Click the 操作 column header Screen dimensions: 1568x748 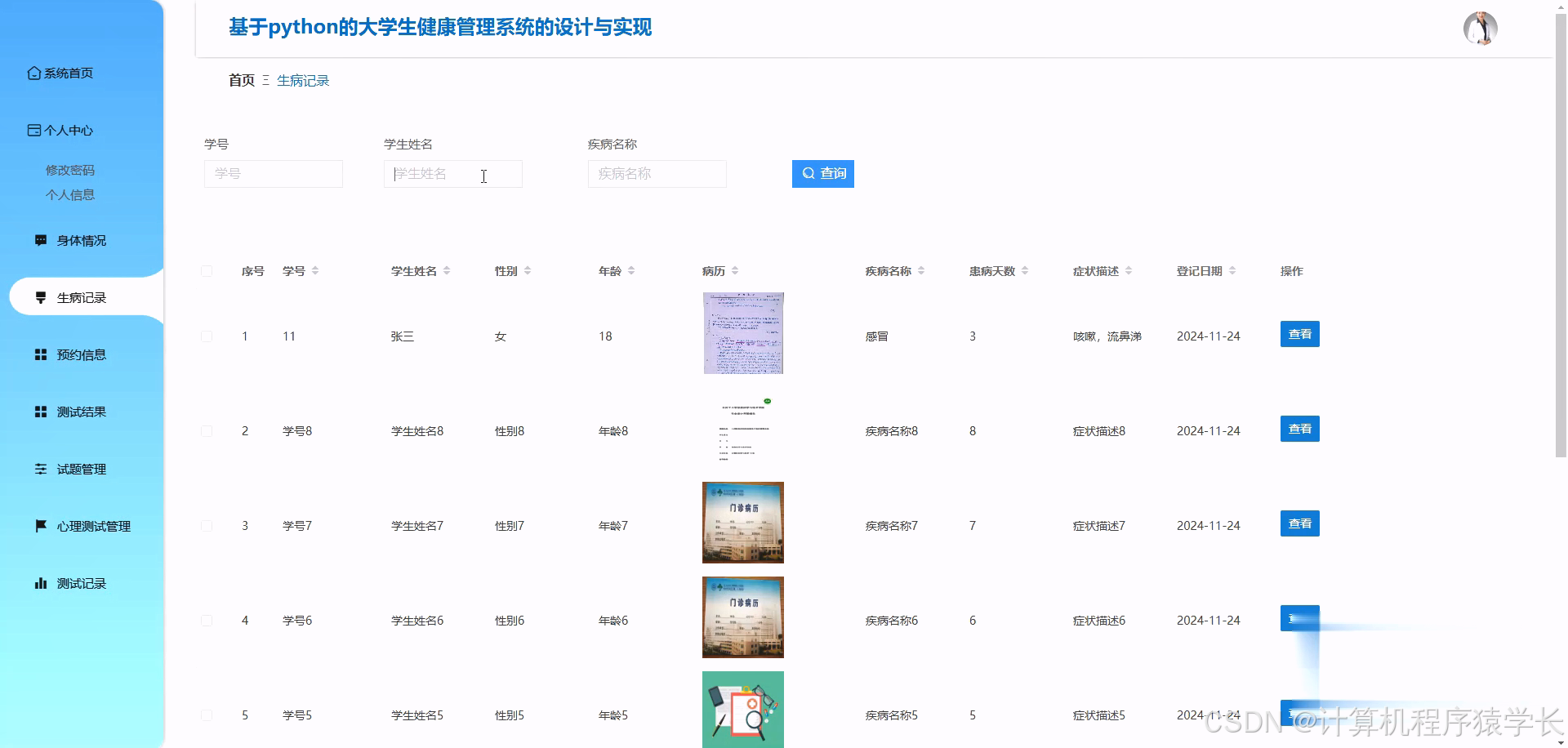coord(1292,271)
